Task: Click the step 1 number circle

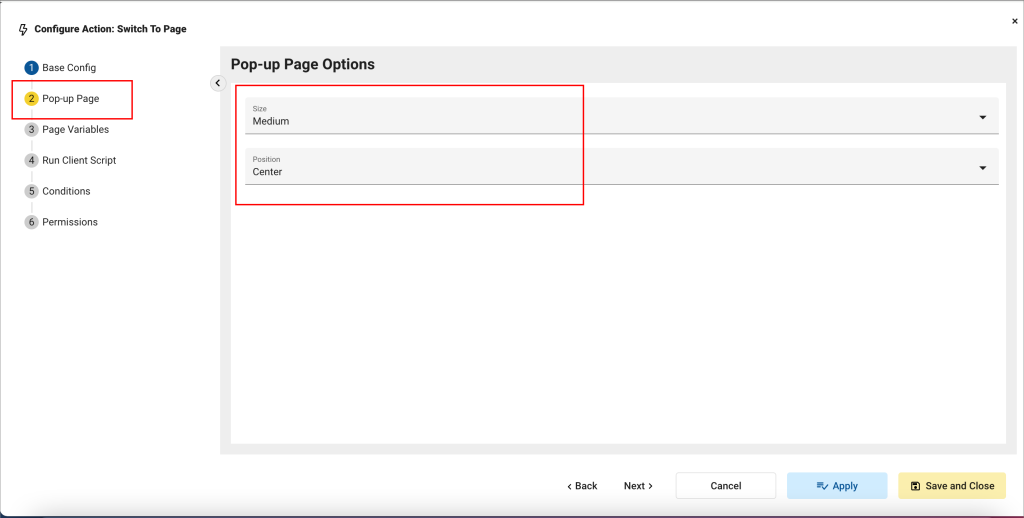Action: pos(32,68)
